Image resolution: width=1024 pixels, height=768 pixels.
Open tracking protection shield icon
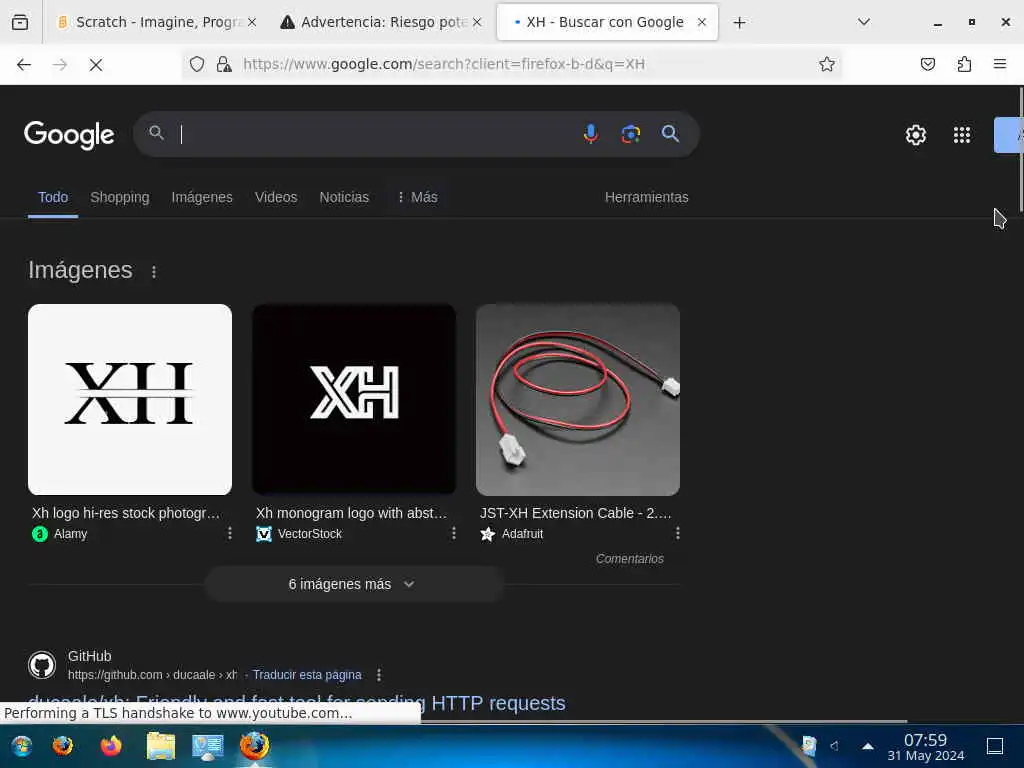click(197, 64)
